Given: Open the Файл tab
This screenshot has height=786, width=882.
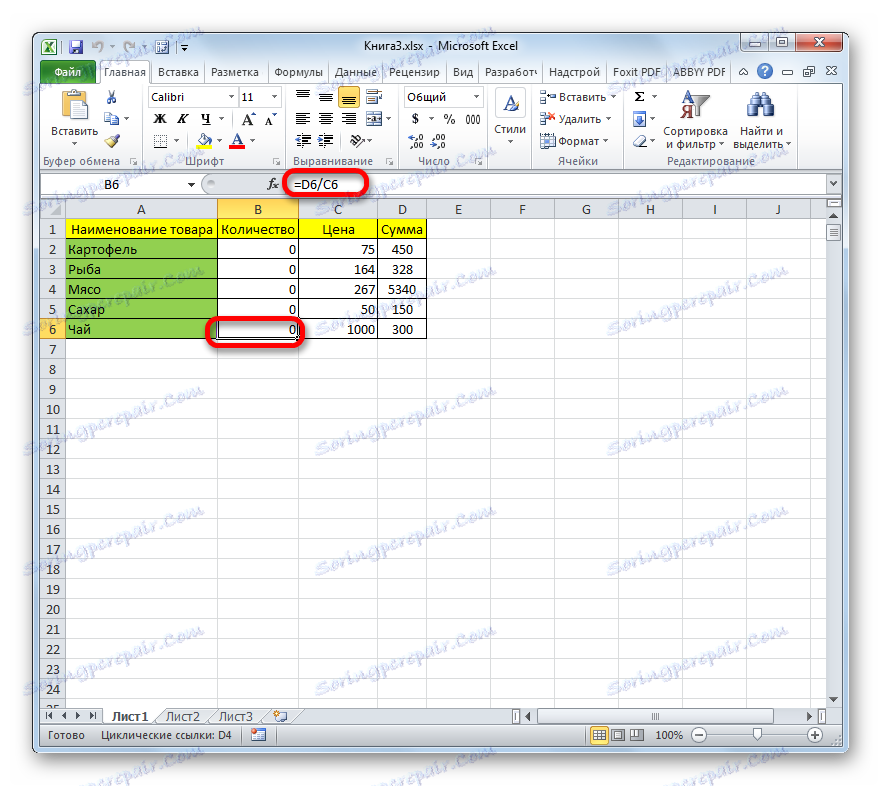Looking at the screenshot, I should [x=68, y=72].
